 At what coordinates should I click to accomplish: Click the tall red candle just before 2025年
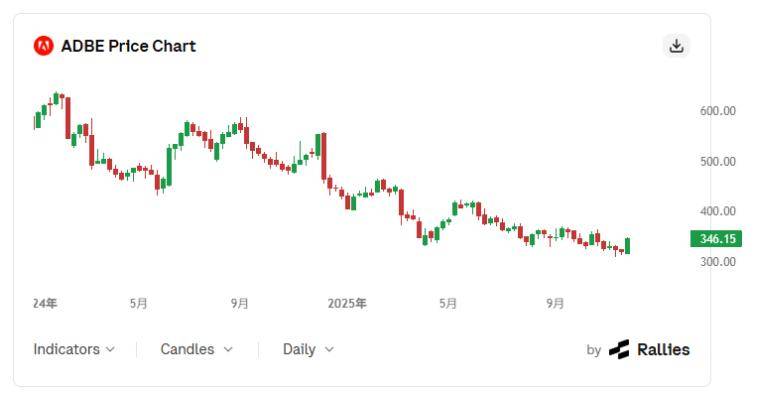(323, 156)
